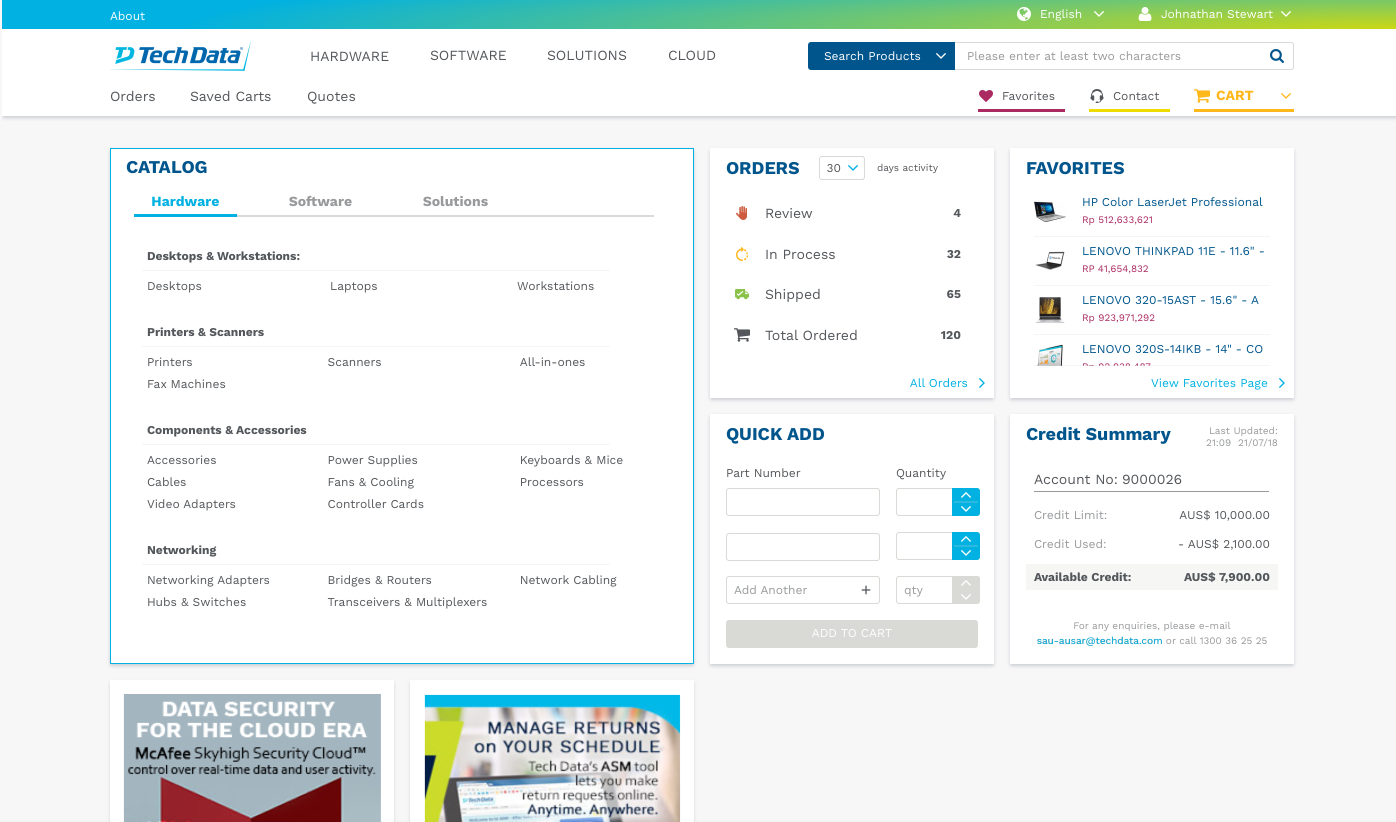Open Transceivers & Multiplexers category
1396x822 pixels.
[407, 602]
